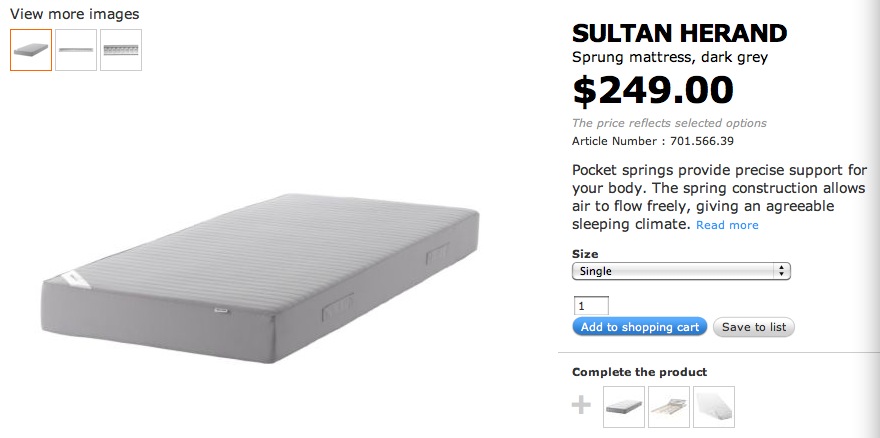Click the Complete the product heading

pos(639,372)
